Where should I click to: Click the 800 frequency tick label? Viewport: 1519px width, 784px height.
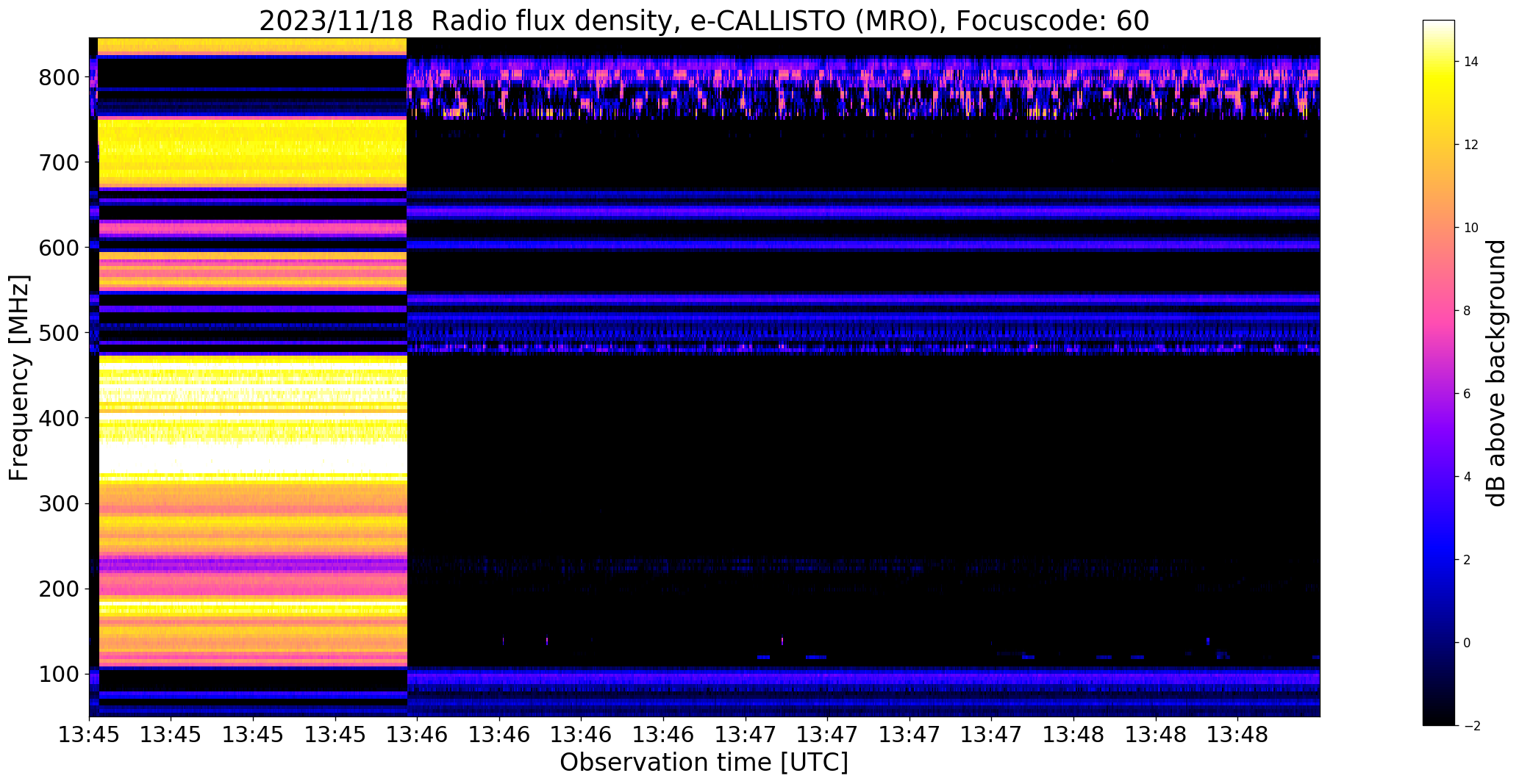pyautogui.click(x=58, y=77)
